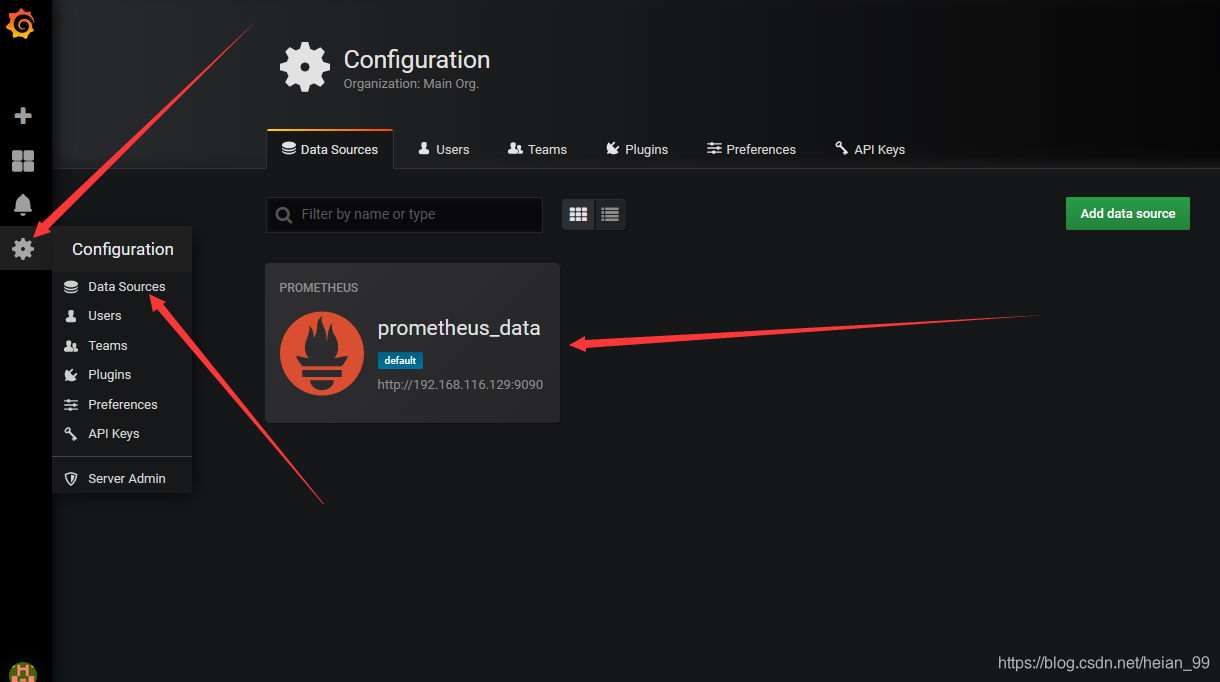Open the Create plus icon in sidebar
The width and height of the screenshot is (1220, 682).
[x=23, y=116]
